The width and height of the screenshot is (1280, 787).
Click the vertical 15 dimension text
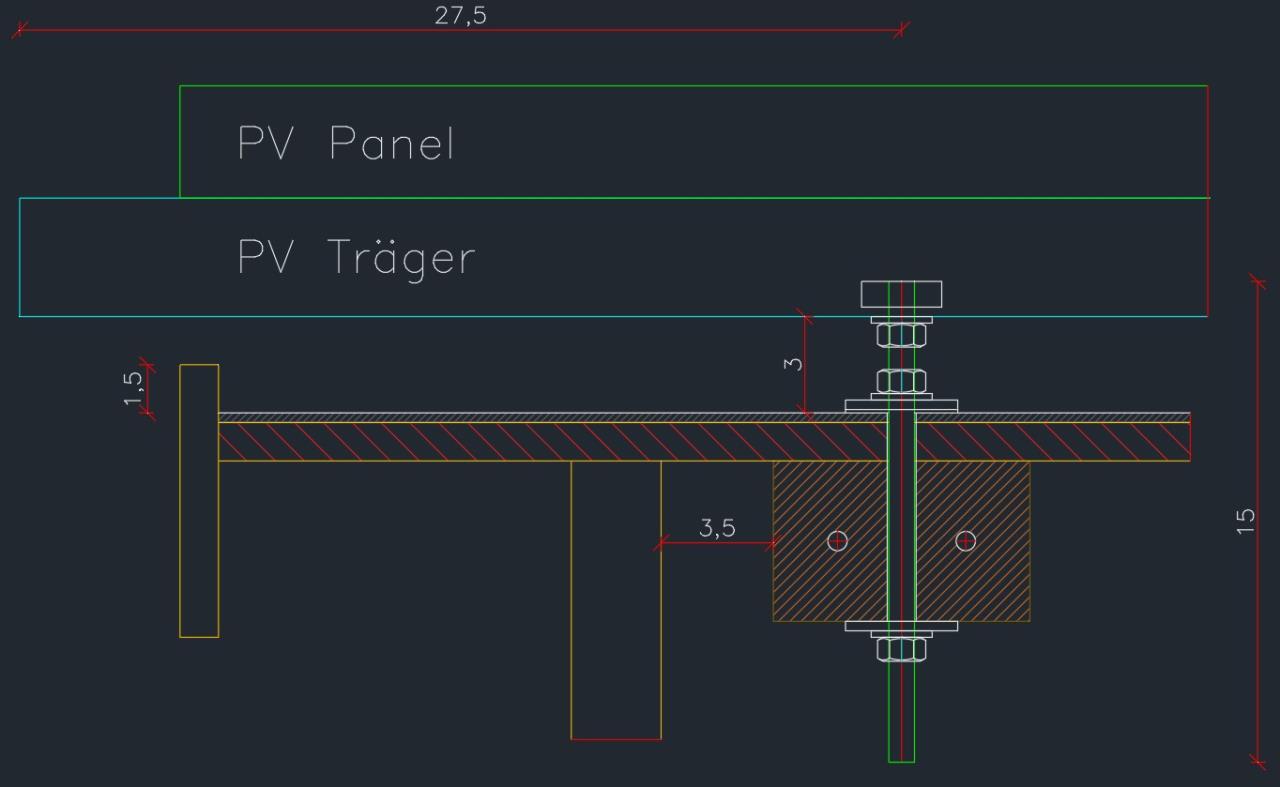pyautogui.click(x=1245, y=521)
